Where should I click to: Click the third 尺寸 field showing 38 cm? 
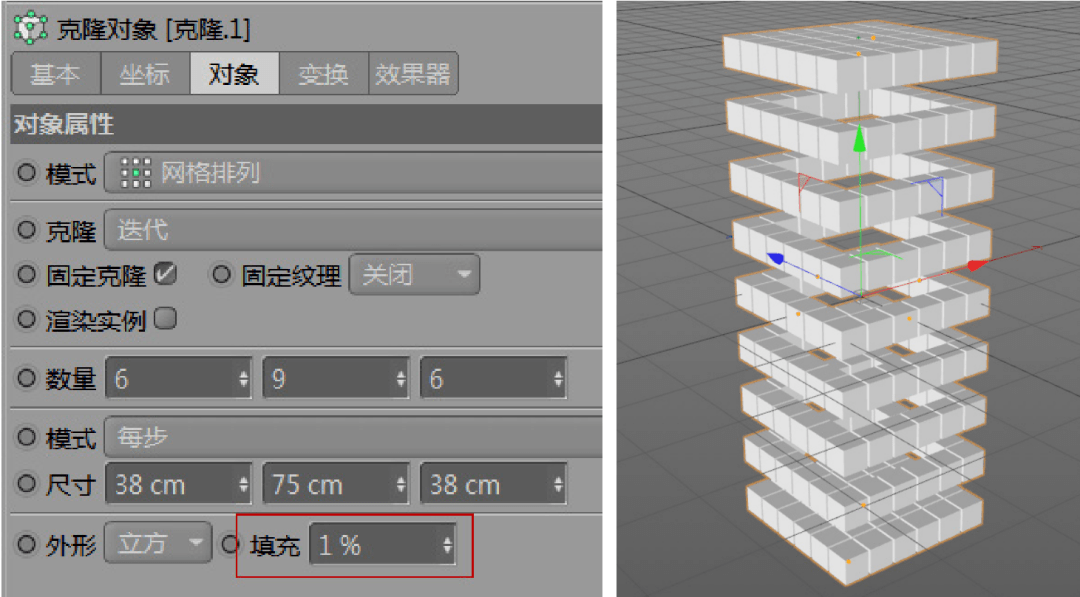click(493, 484)
